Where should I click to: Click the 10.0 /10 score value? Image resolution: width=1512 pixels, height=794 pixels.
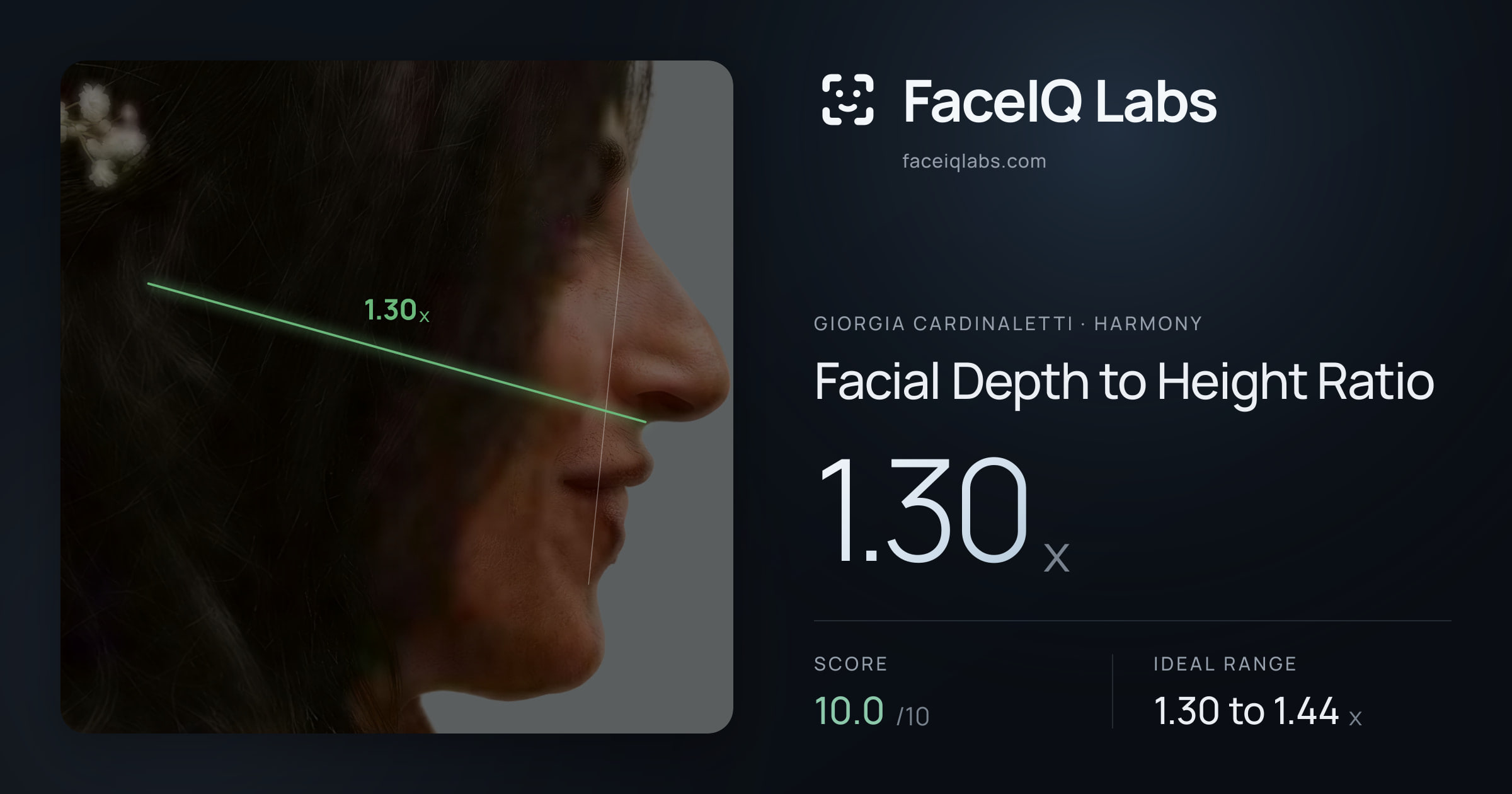[x=872, y=711]
